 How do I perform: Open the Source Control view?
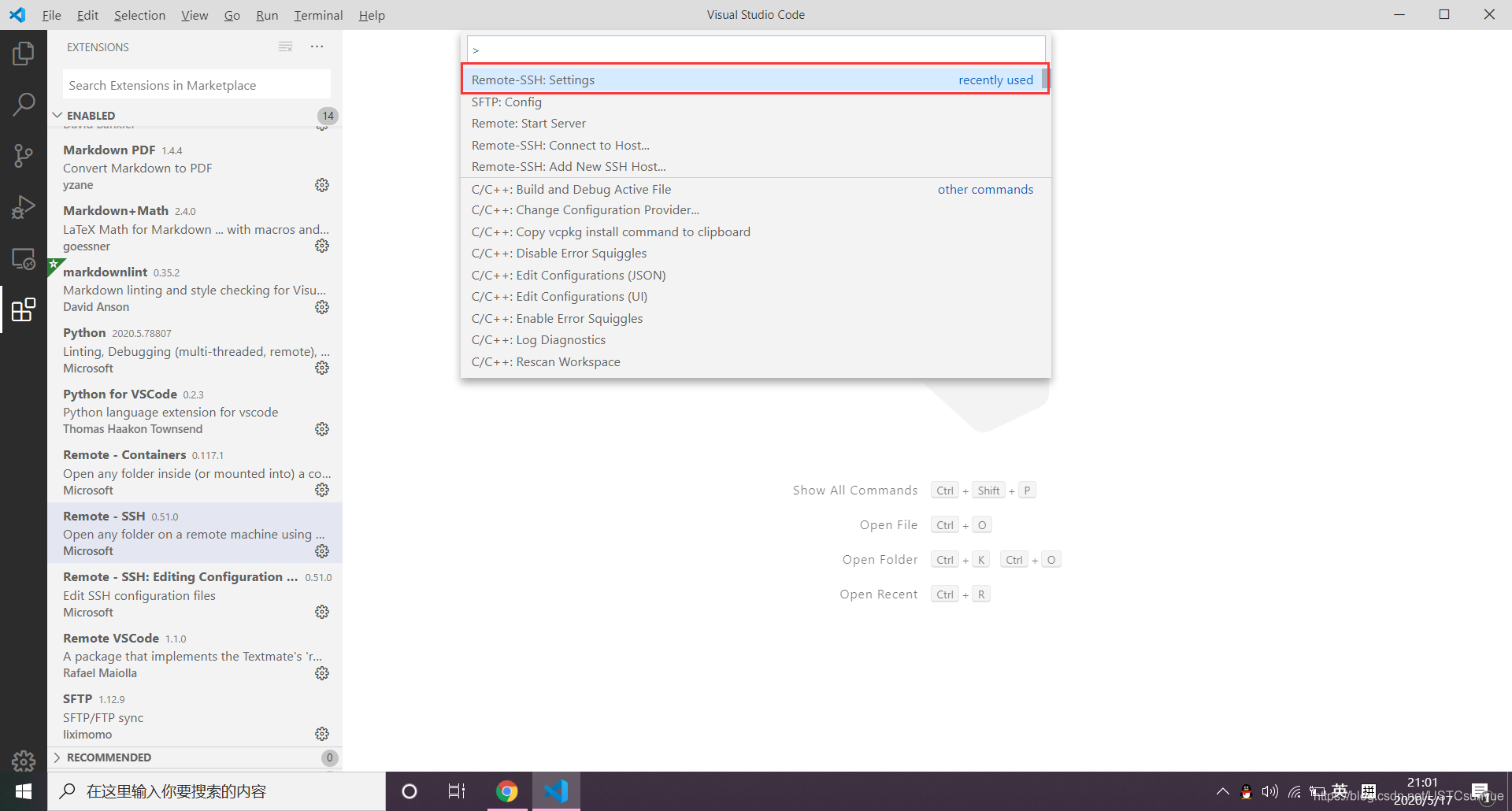click(x=24, y=155)
